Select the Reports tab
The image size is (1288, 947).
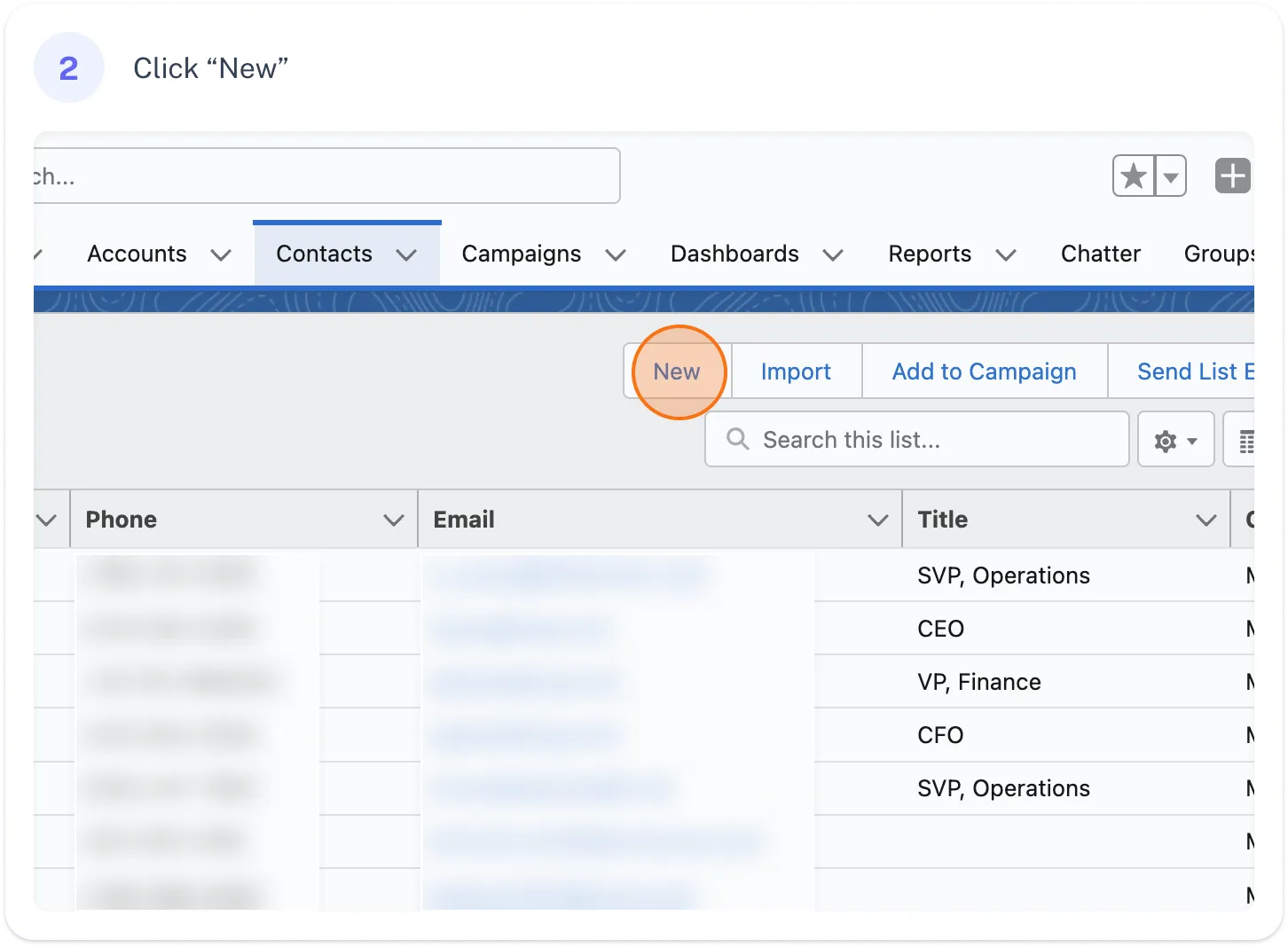point(930,254)
